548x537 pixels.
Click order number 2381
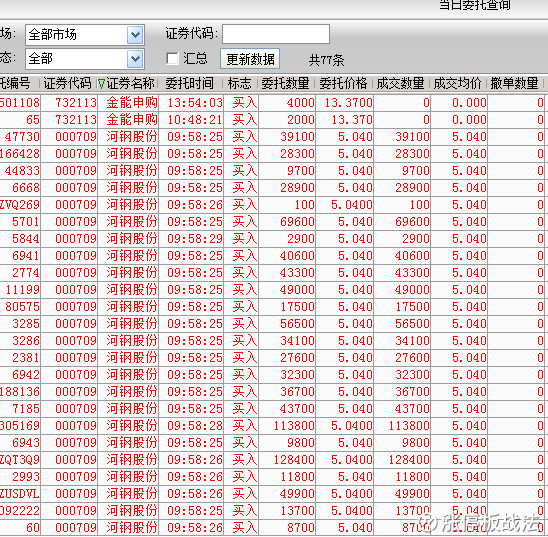point(26,358)
